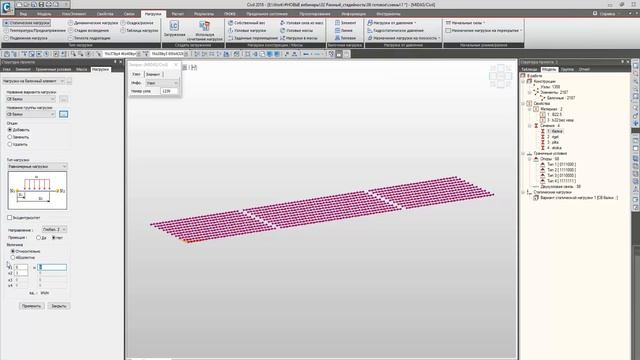
Task: Select the Static loads ribbon option
Action: [x=27, y=23]
